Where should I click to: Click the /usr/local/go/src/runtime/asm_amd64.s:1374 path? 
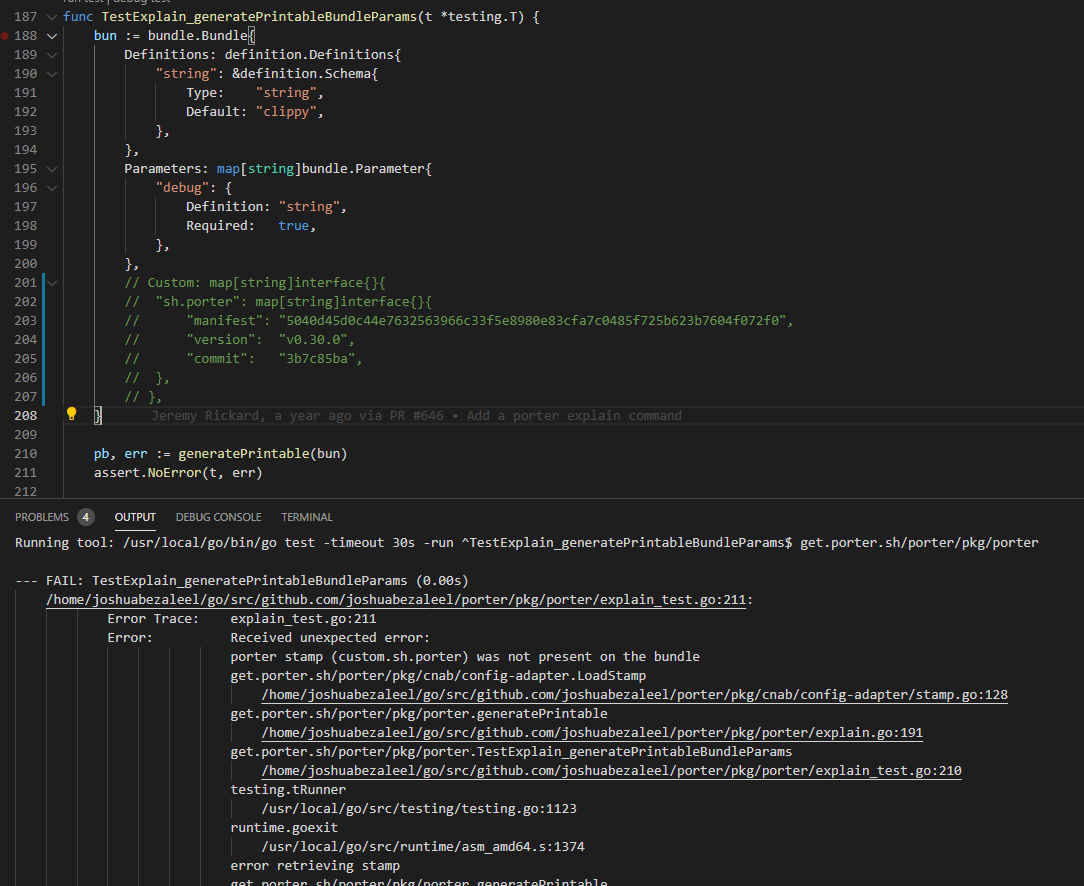coord(423,847)
